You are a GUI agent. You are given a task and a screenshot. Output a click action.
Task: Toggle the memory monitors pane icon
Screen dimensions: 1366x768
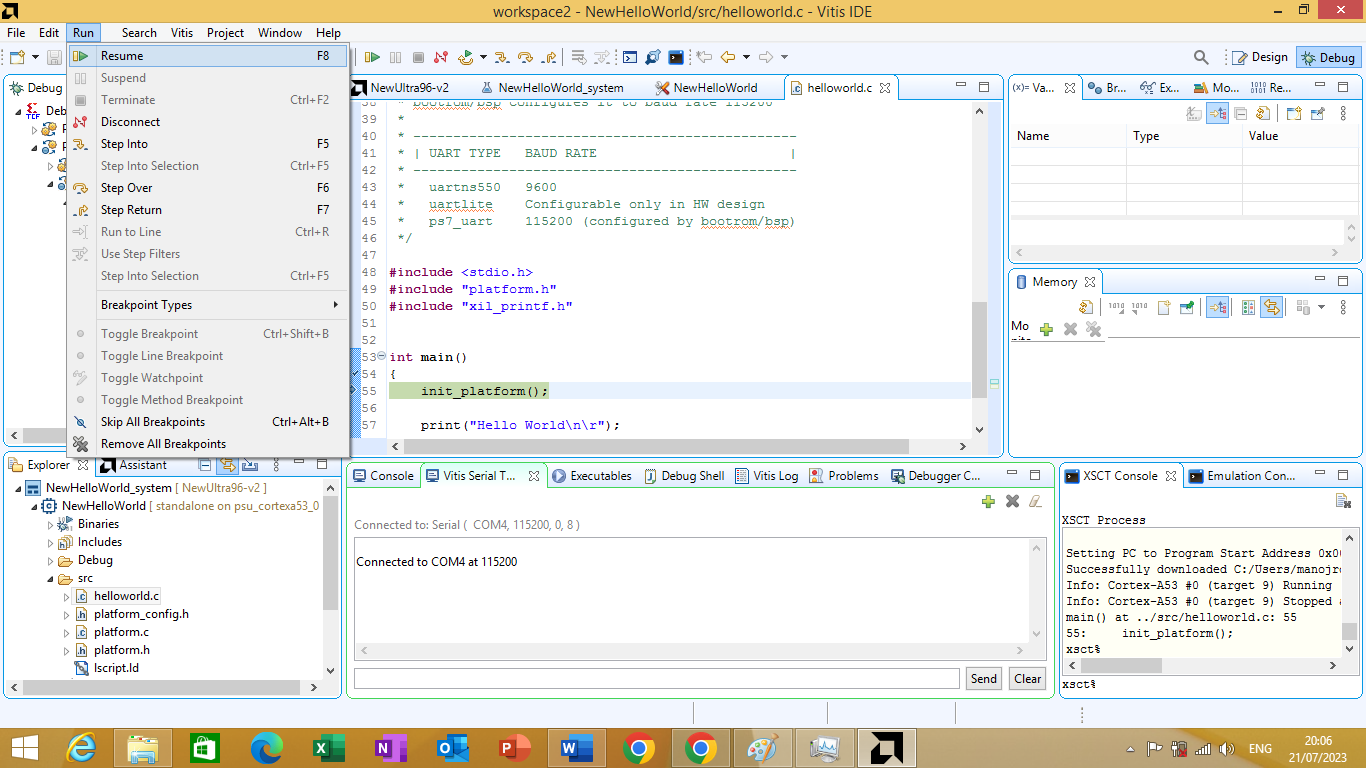(x=1248, y=307)
